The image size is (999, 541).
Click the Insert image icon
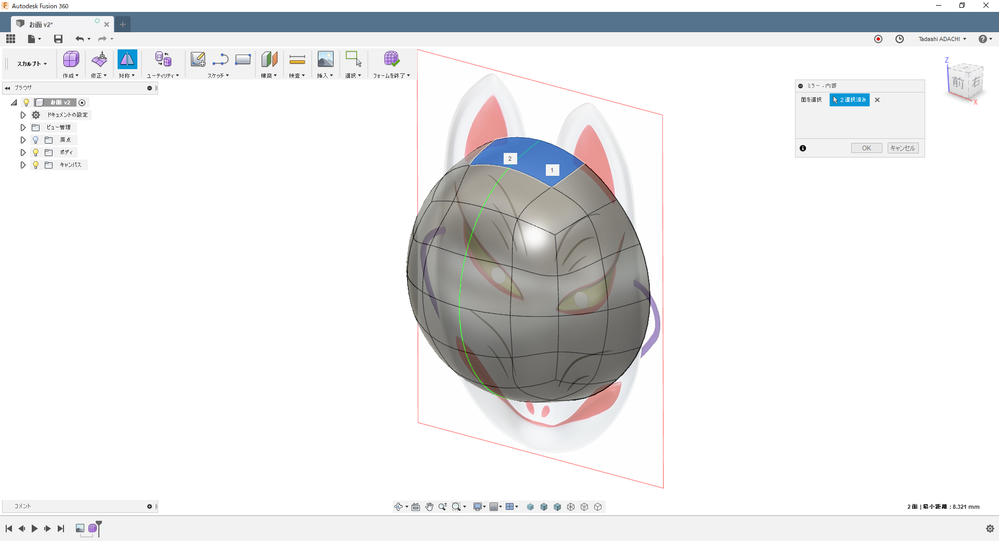tap(325, 59)
